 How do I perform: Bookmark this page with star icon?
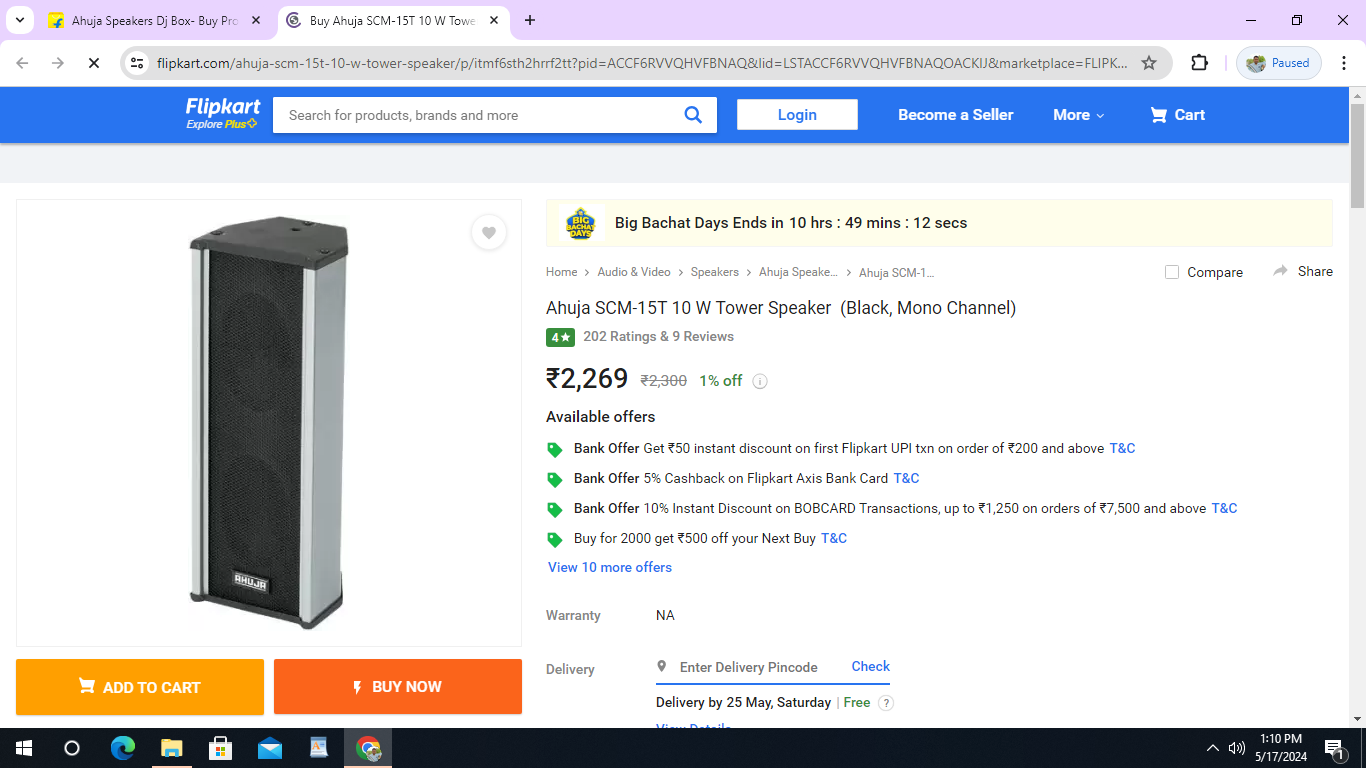click(1149, 63)
